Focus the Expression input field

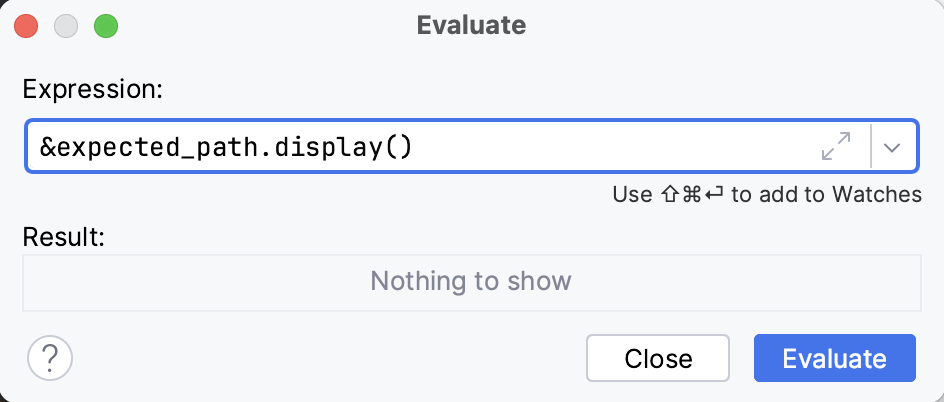pyautogui.click(x=600, y=147)
